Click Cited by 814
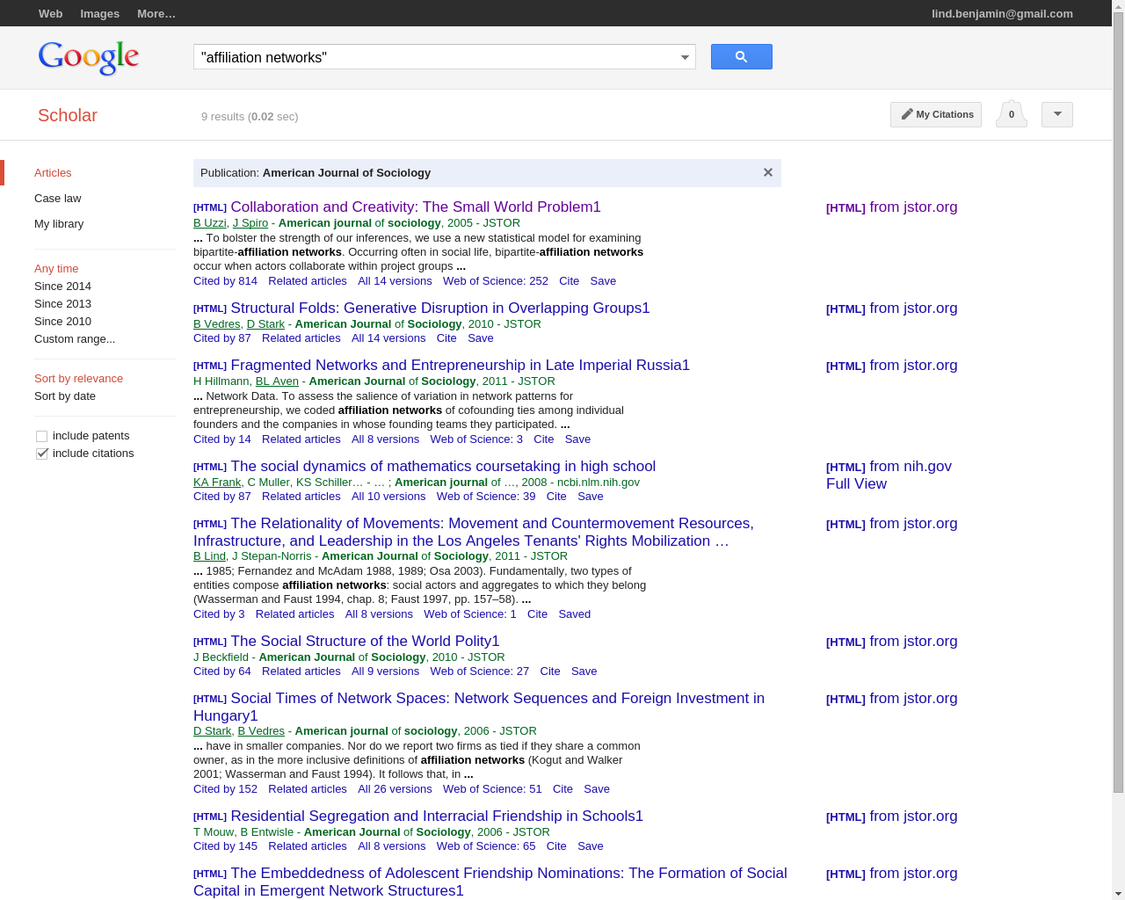The image size is (1125, 900). [x=225, y=281]
